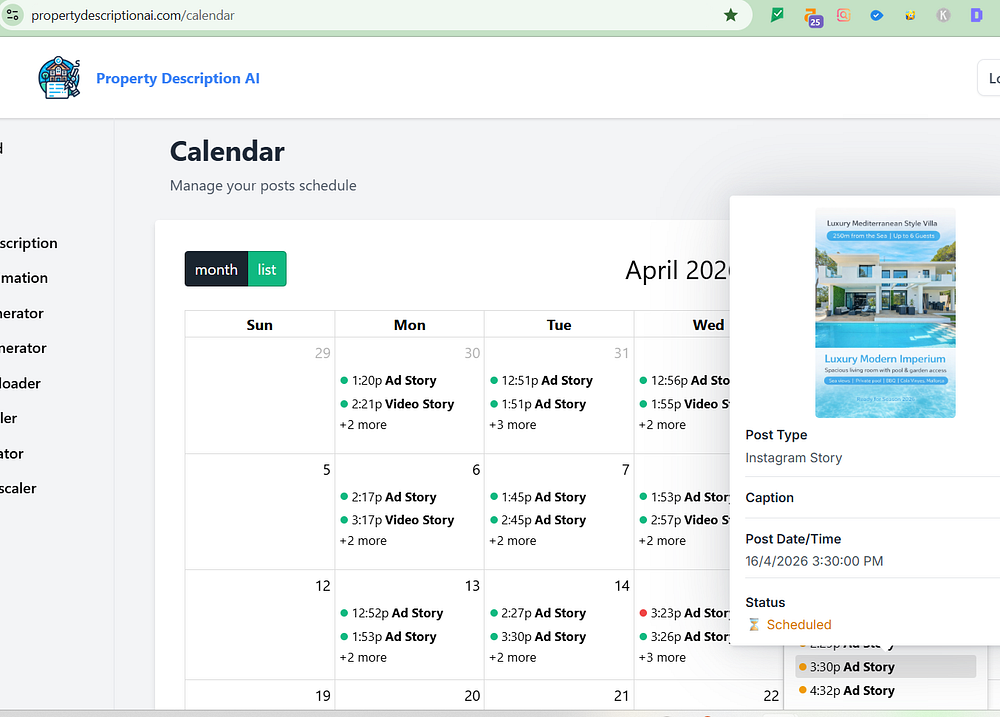Open the 1:20p Ad Story event
This screenshot has width=1000, height=717.
tap(388, 381)
